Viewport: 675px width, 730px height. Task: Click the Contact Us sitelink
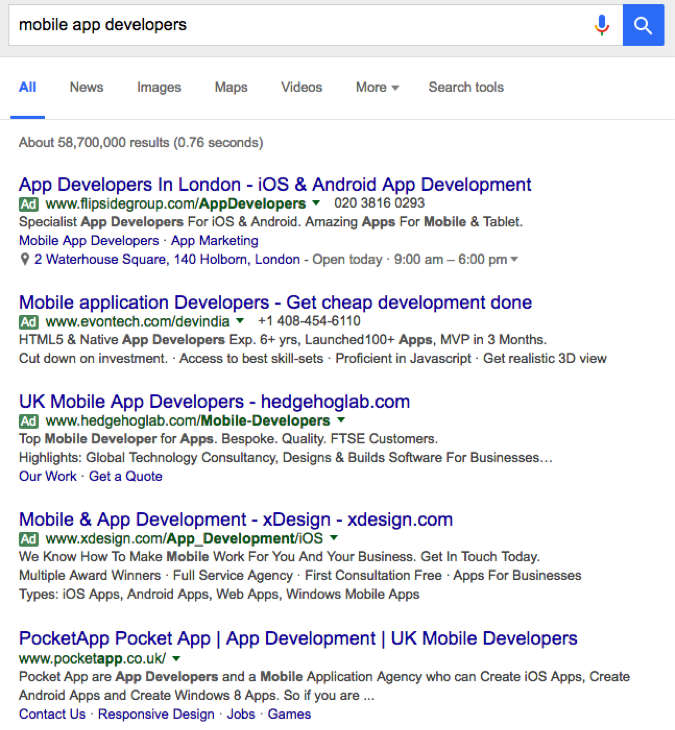[52, 714]
